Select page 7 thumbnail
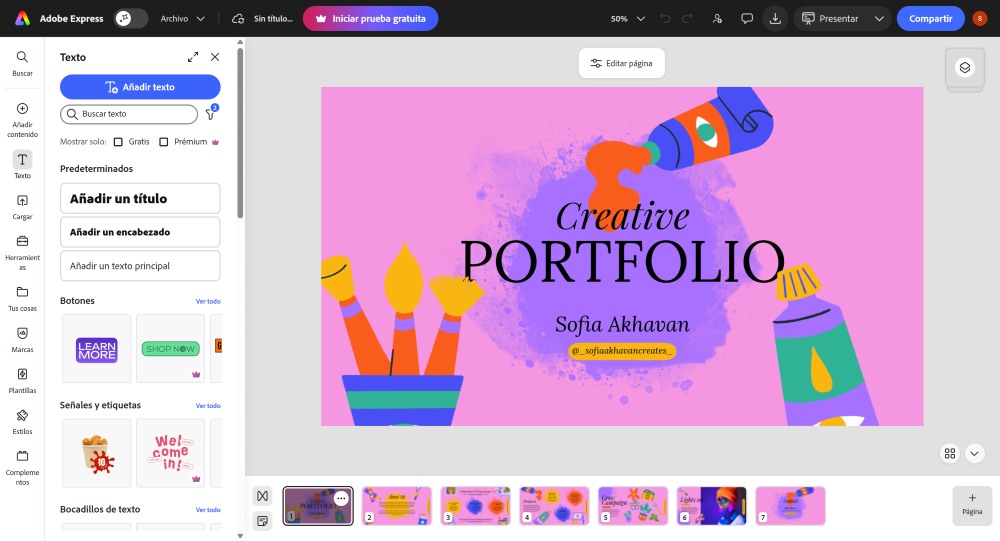The image size is (1000, 541). click(790, 506)
